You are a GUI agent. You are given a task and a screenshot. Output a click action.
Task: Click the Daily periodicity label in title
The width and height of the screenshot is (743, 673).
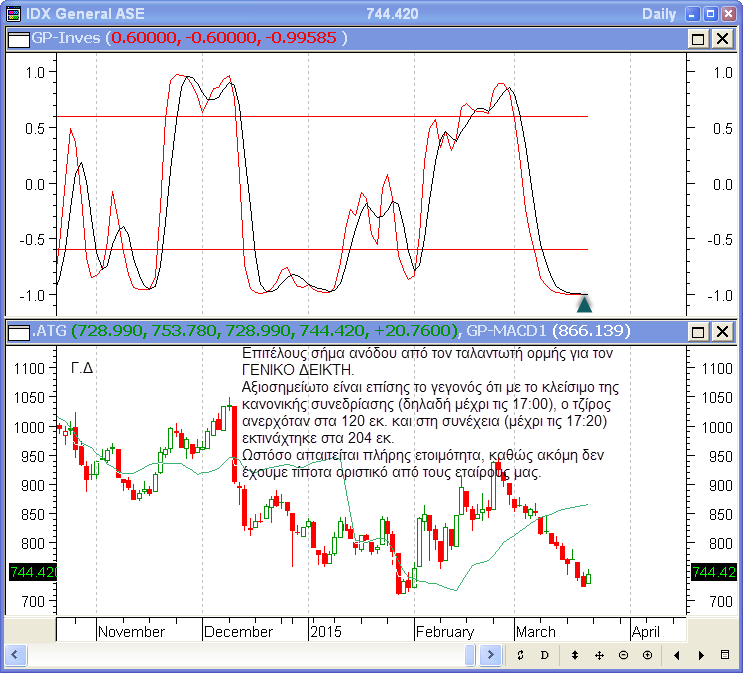click(659, 14)
